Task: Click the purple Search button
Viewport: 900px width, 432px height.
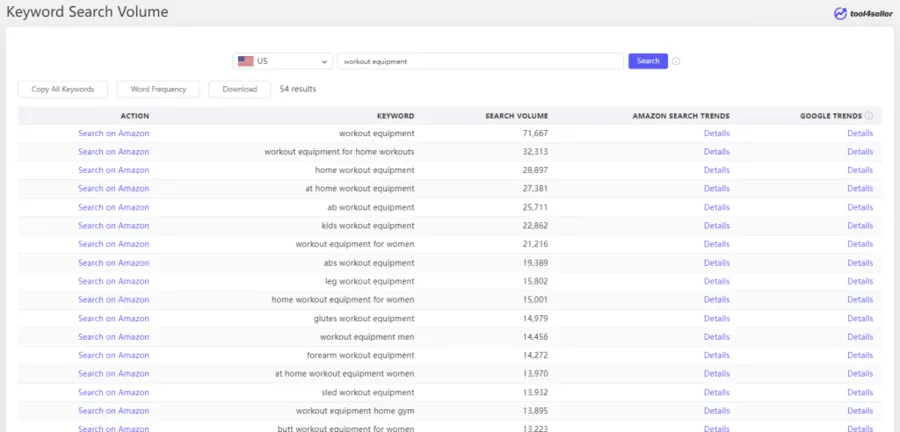Action: click(x=648, y=61)
